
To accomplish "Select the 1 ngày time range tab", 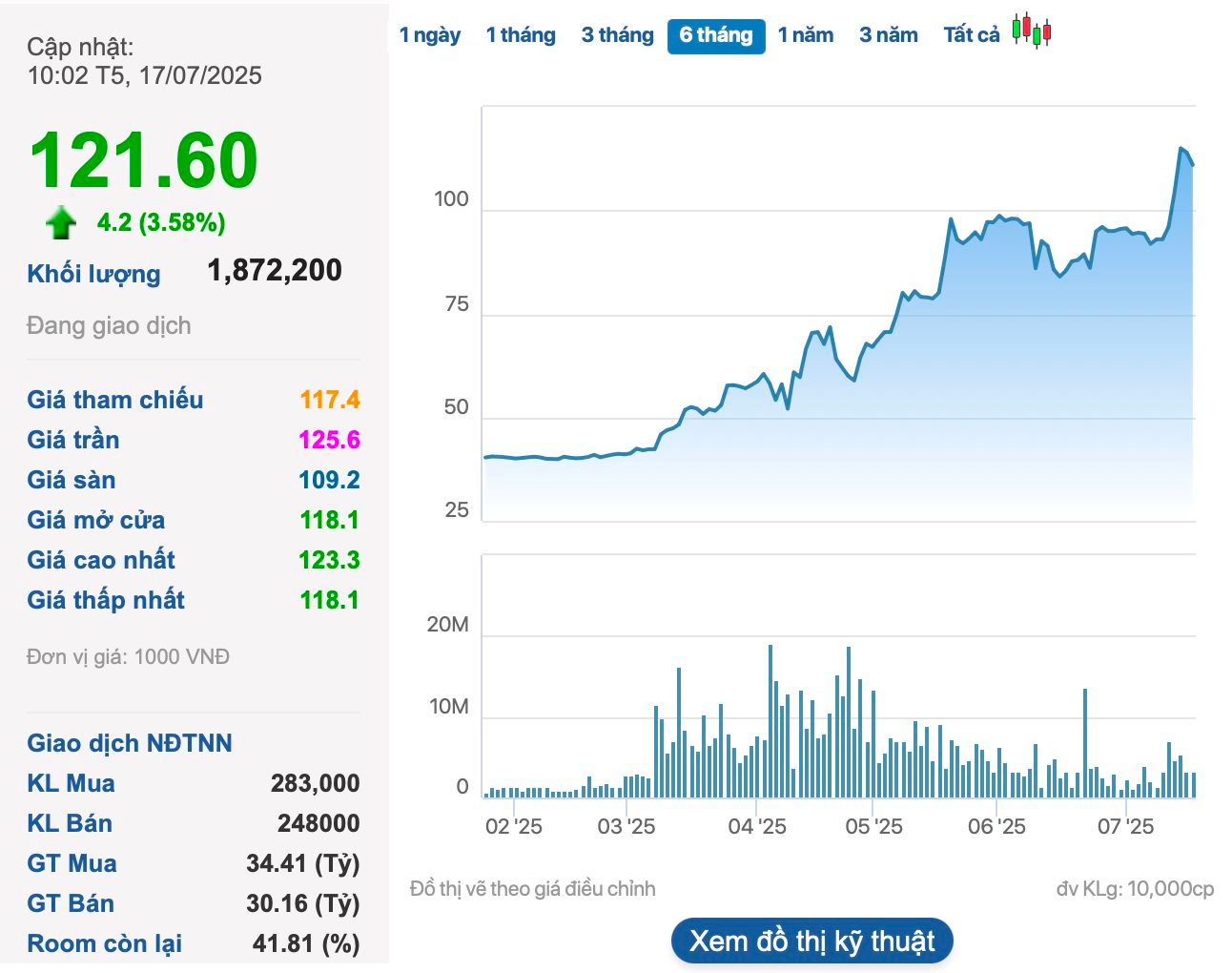I will pyautogui.click(x=430, y=35).
